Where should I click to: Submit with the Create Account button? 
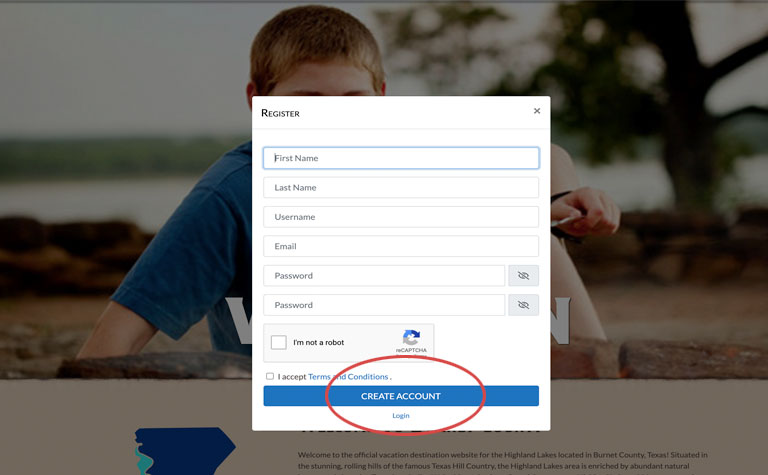(x=401, y=396)
